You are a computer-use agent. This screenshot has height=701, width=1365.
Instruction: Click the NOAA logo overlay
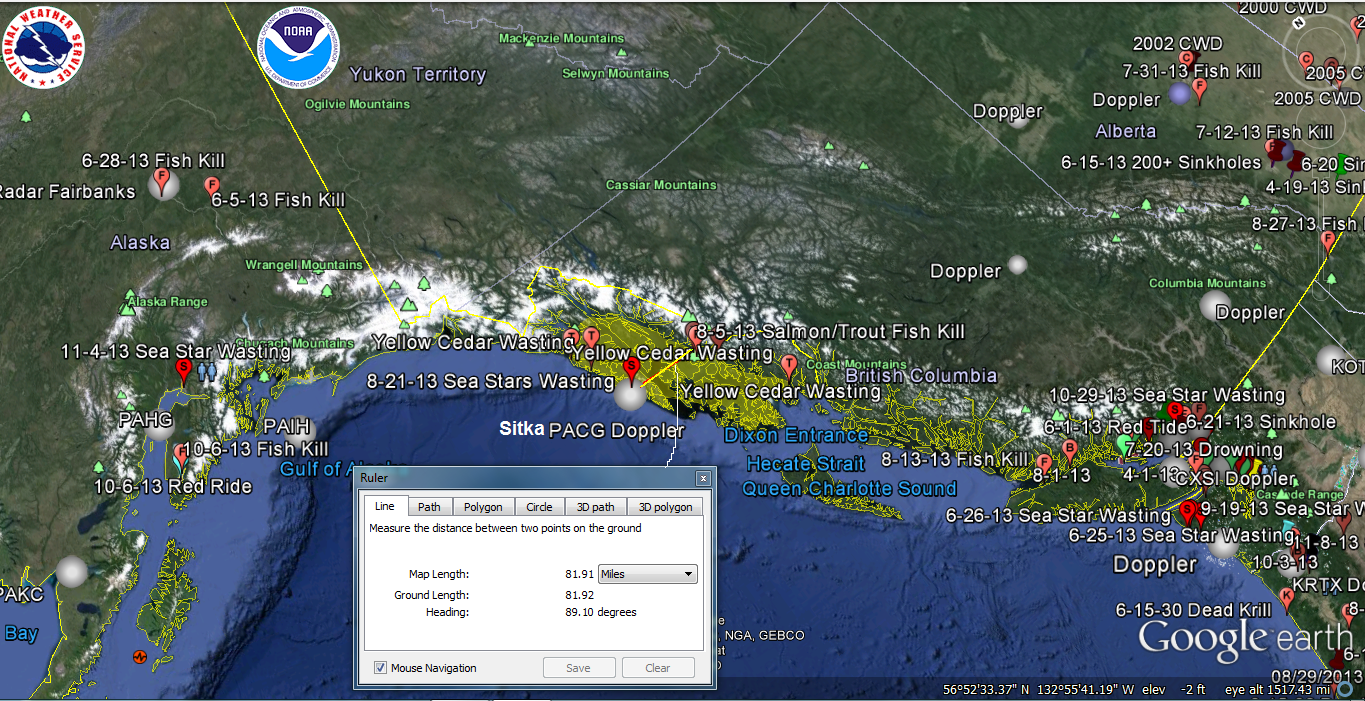click(300, 49)
